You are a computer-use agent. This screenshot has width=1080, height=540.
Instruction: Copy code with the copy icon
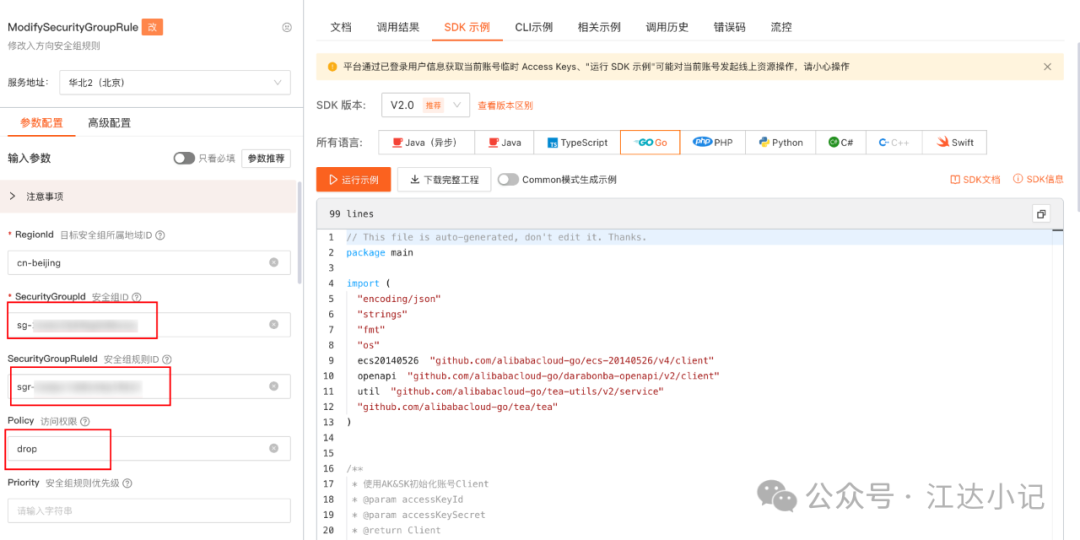click(1041, 214)
